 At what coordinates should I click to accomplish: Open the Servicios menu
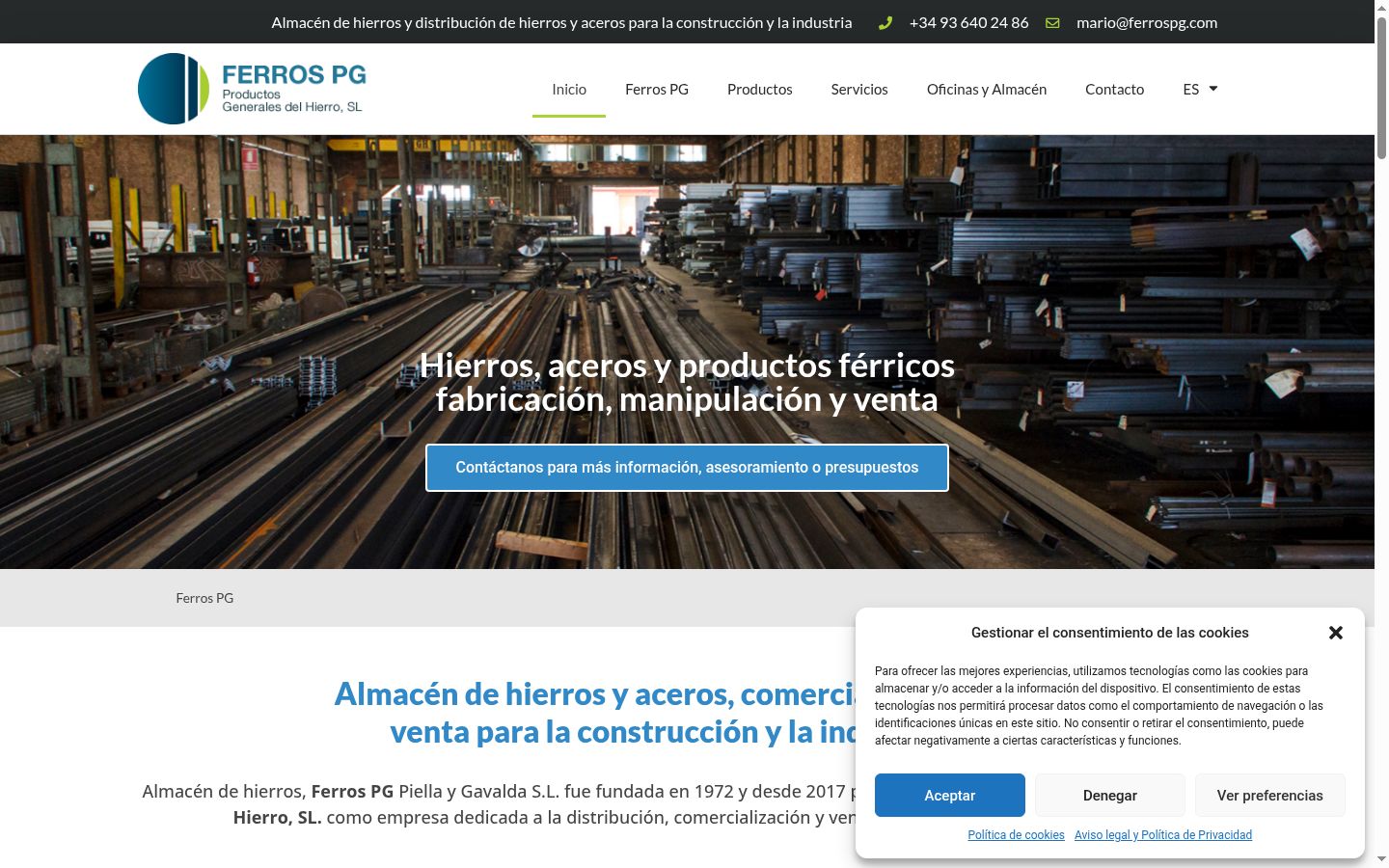(x=859, y=89)
